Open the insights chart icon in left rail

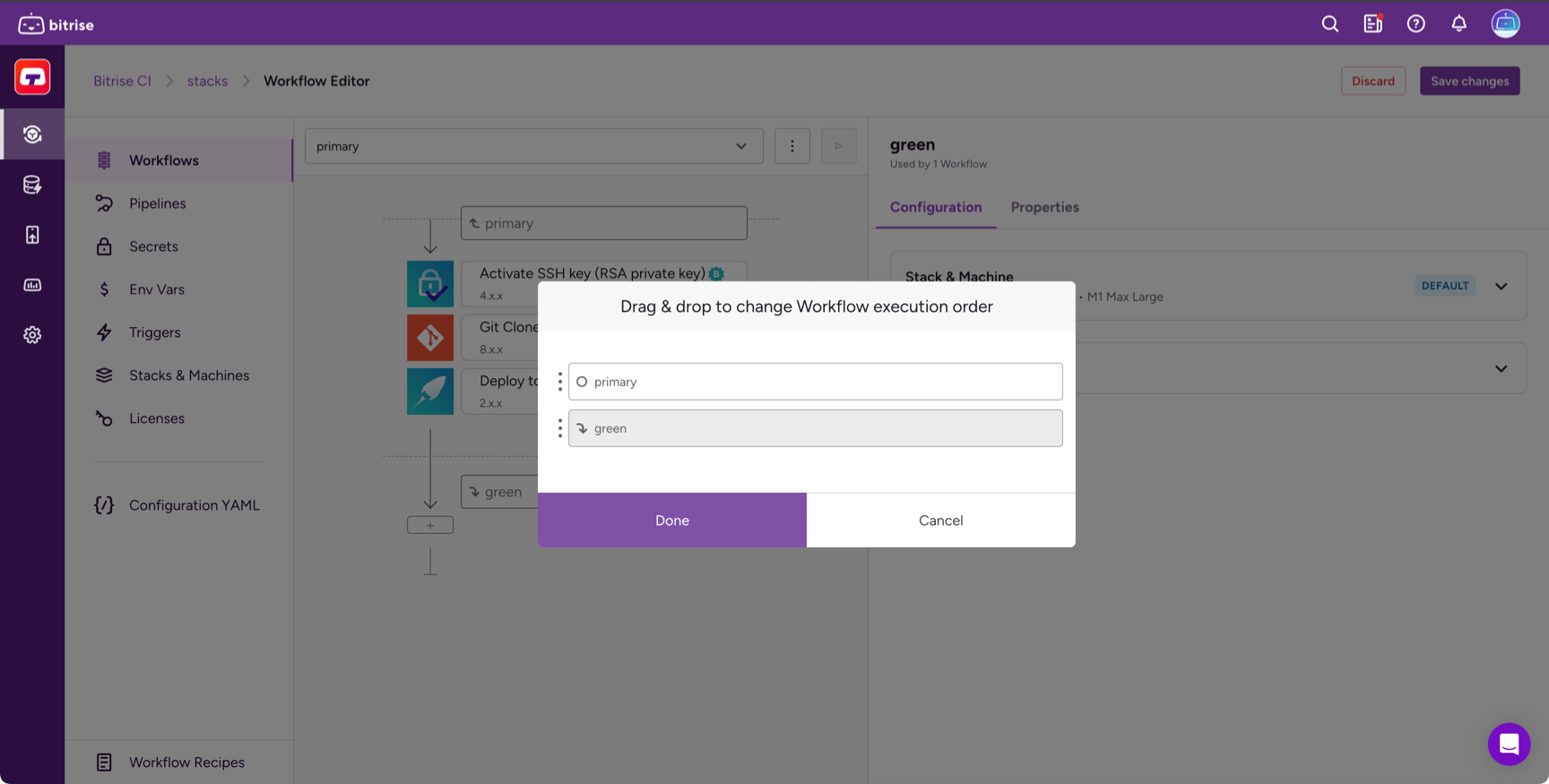(x=32, y=285)
